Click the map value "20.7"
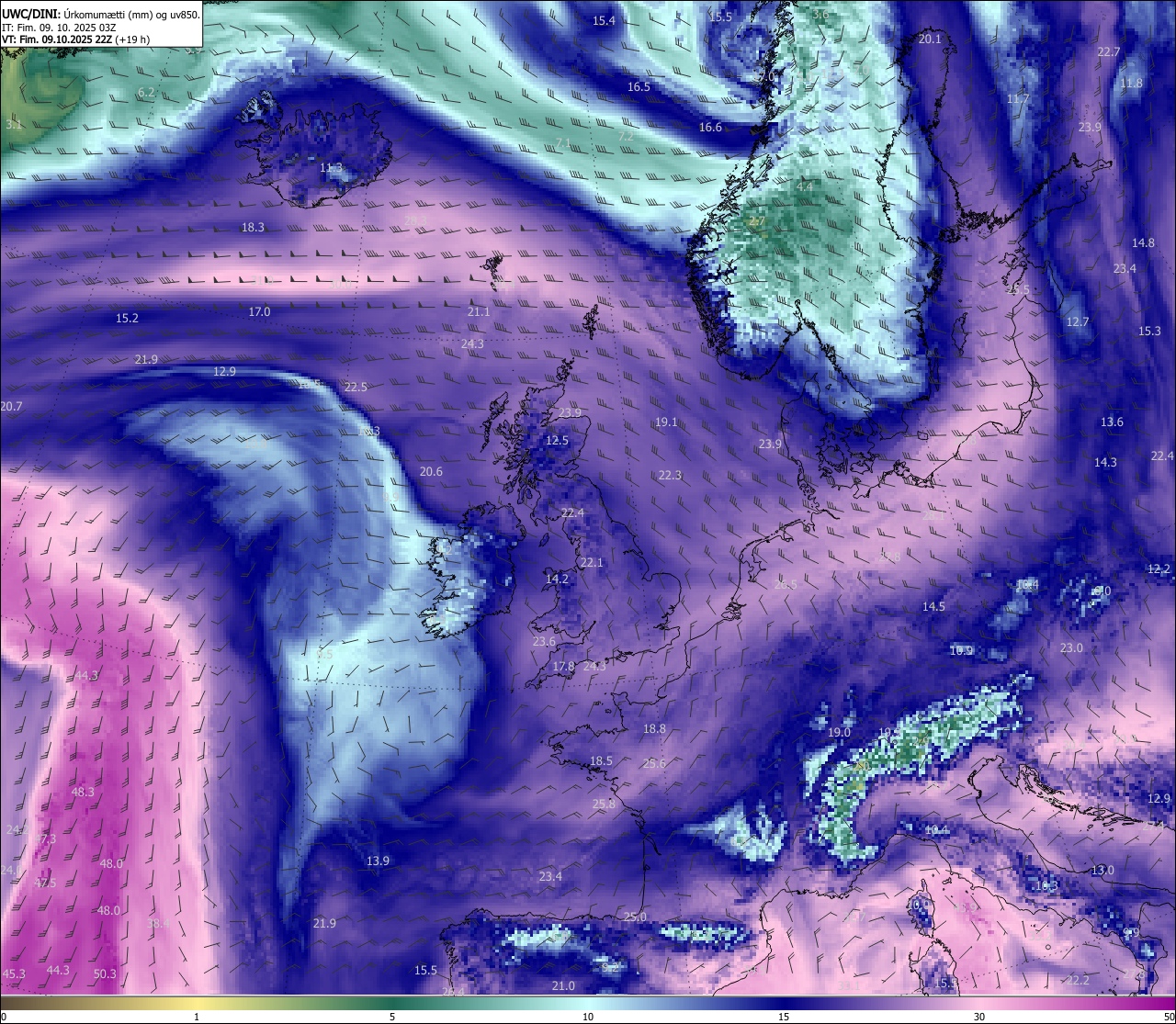The height and width of the screenshot is (1024, 1176). (x=11, y=406)
